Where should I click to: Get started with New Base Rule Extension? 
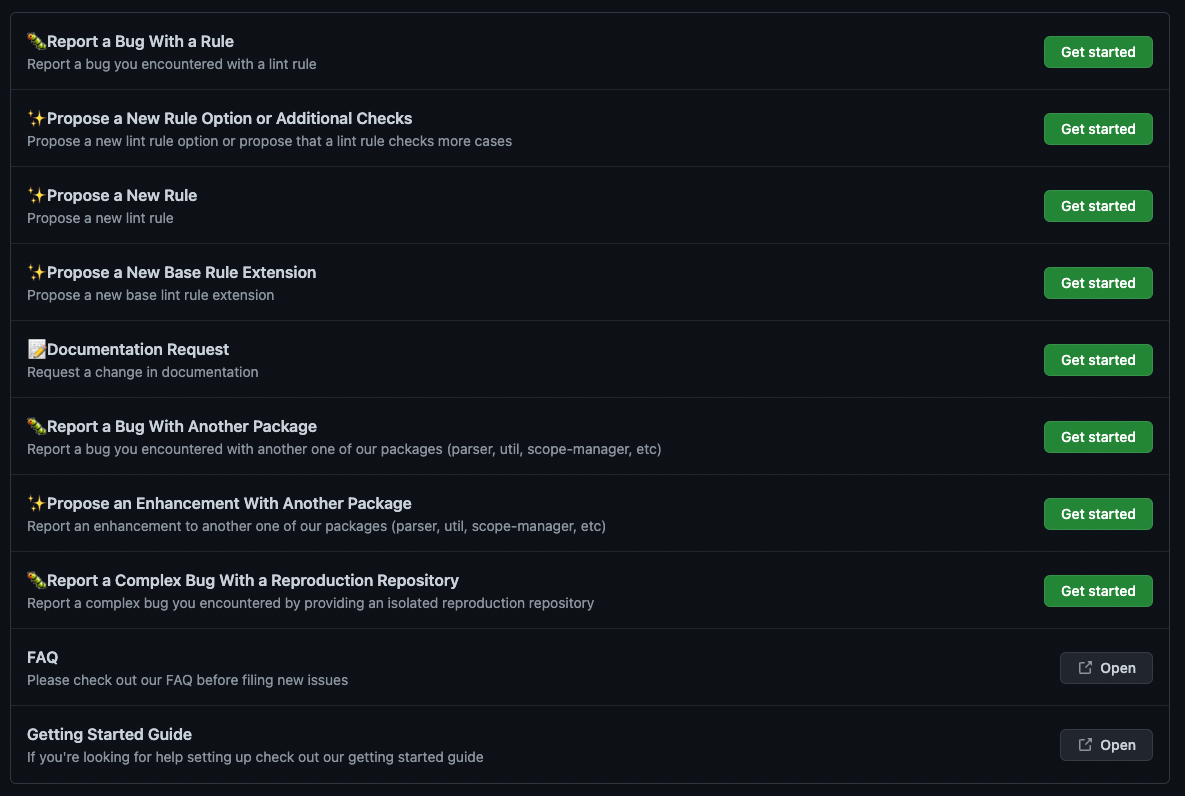1098,283
